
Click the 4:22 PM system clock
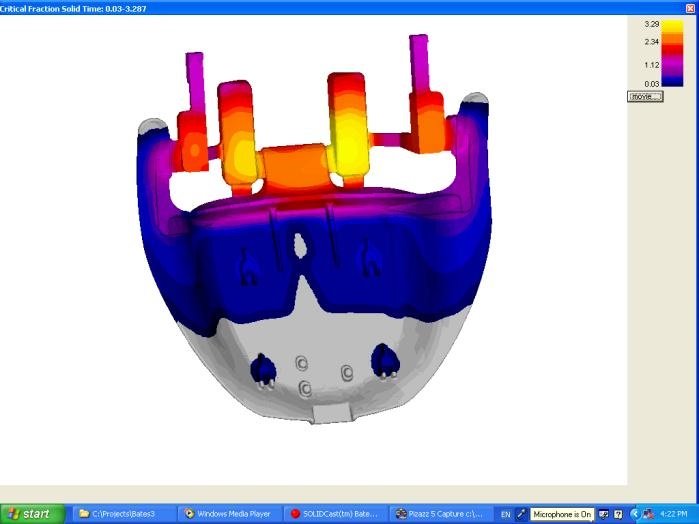[673, 514]
